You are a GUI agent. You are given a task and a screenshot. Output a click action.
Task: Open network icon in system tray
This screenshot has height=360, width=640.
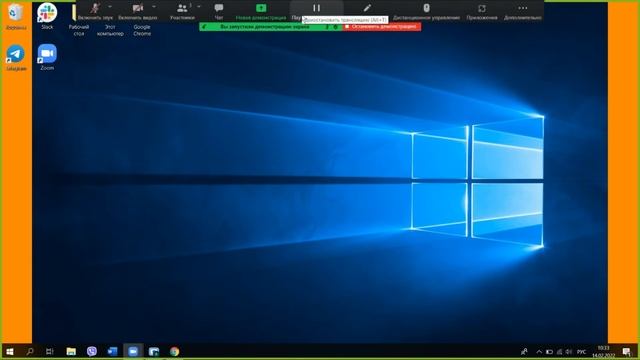pos(560,351)
